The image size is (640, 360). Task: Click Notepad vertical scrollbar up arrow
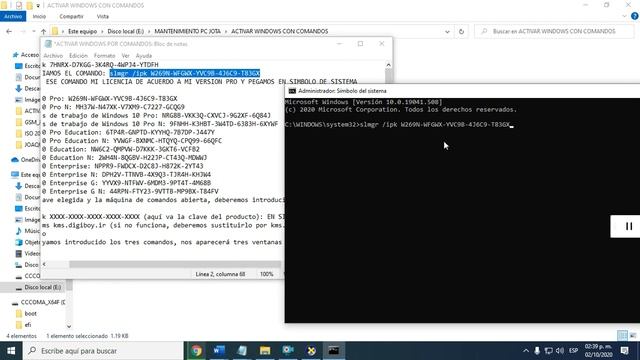click(x=388, y=65)
